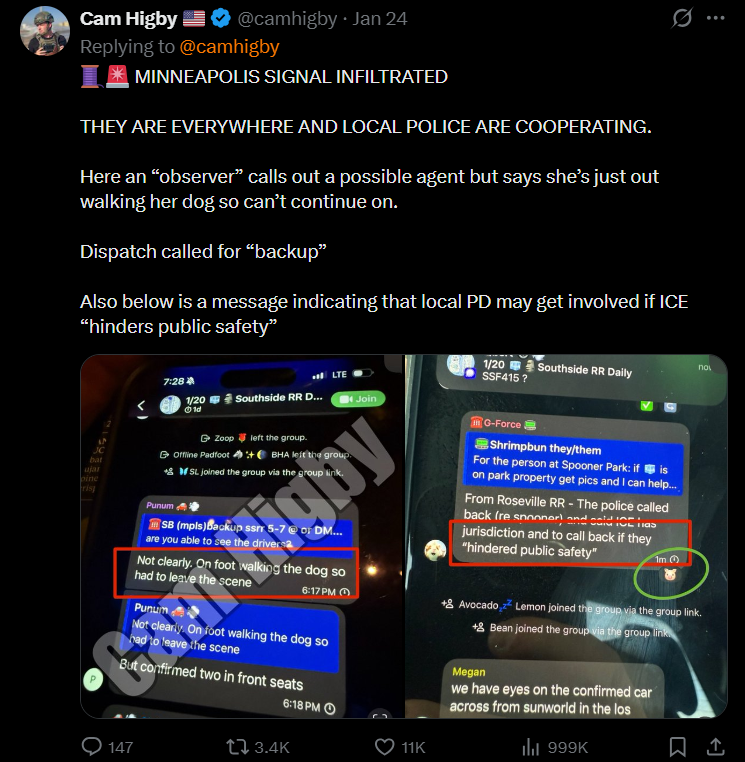Viewport: 745px width, 762px height.
Task: Click the 3.4K reposts count
Action: (x=272, y=747)
